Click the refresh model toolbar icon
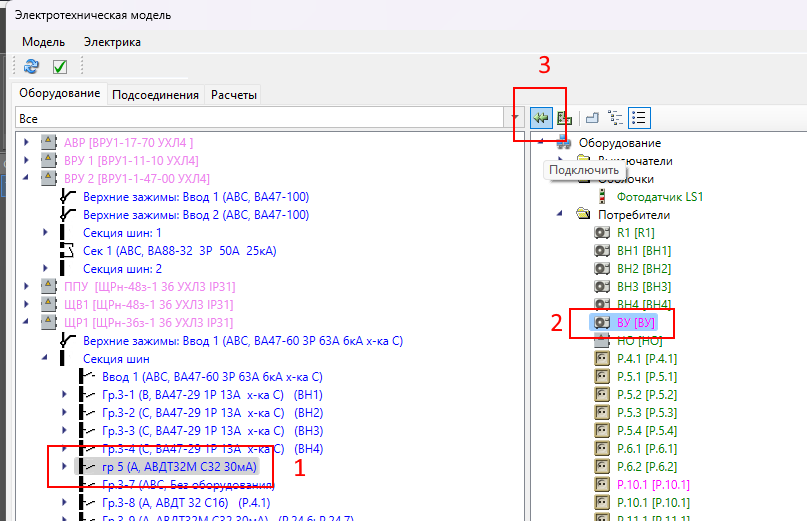This screenshot has width=807, height=521. (32, 67)
